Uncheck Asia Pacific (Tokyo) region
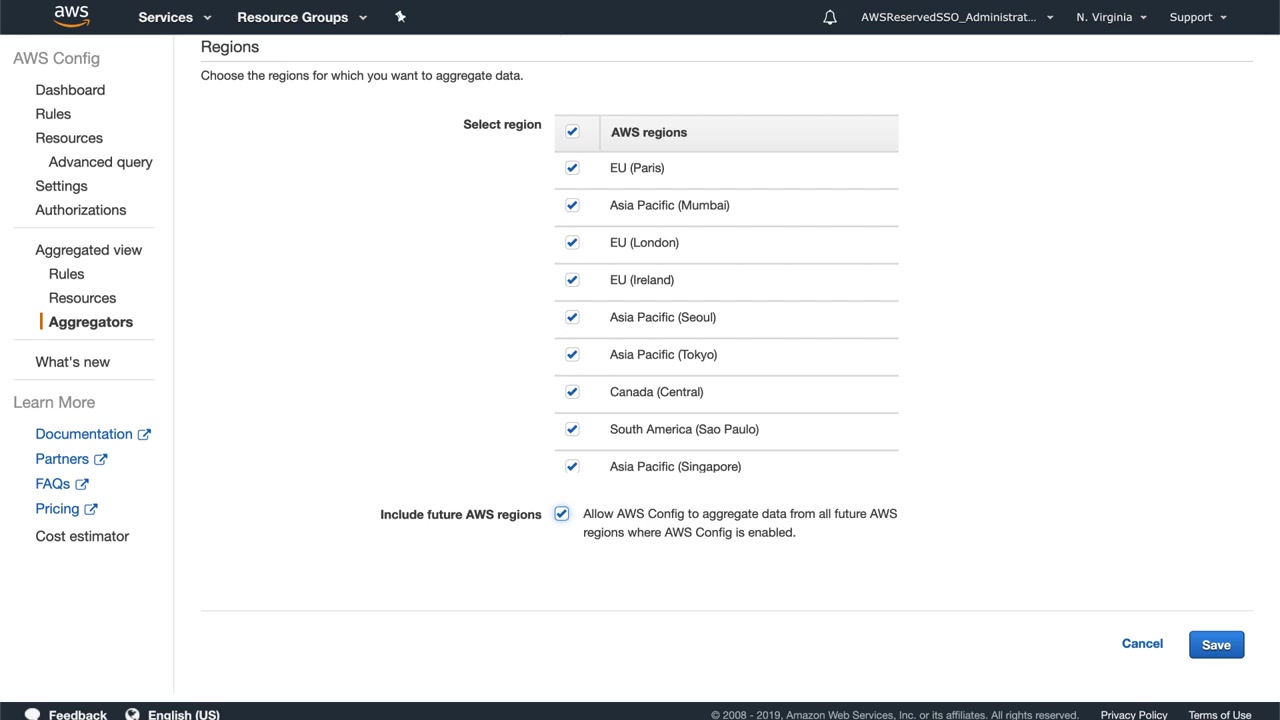This screenshot has width=1280, height=720. (x=572, y=354)
